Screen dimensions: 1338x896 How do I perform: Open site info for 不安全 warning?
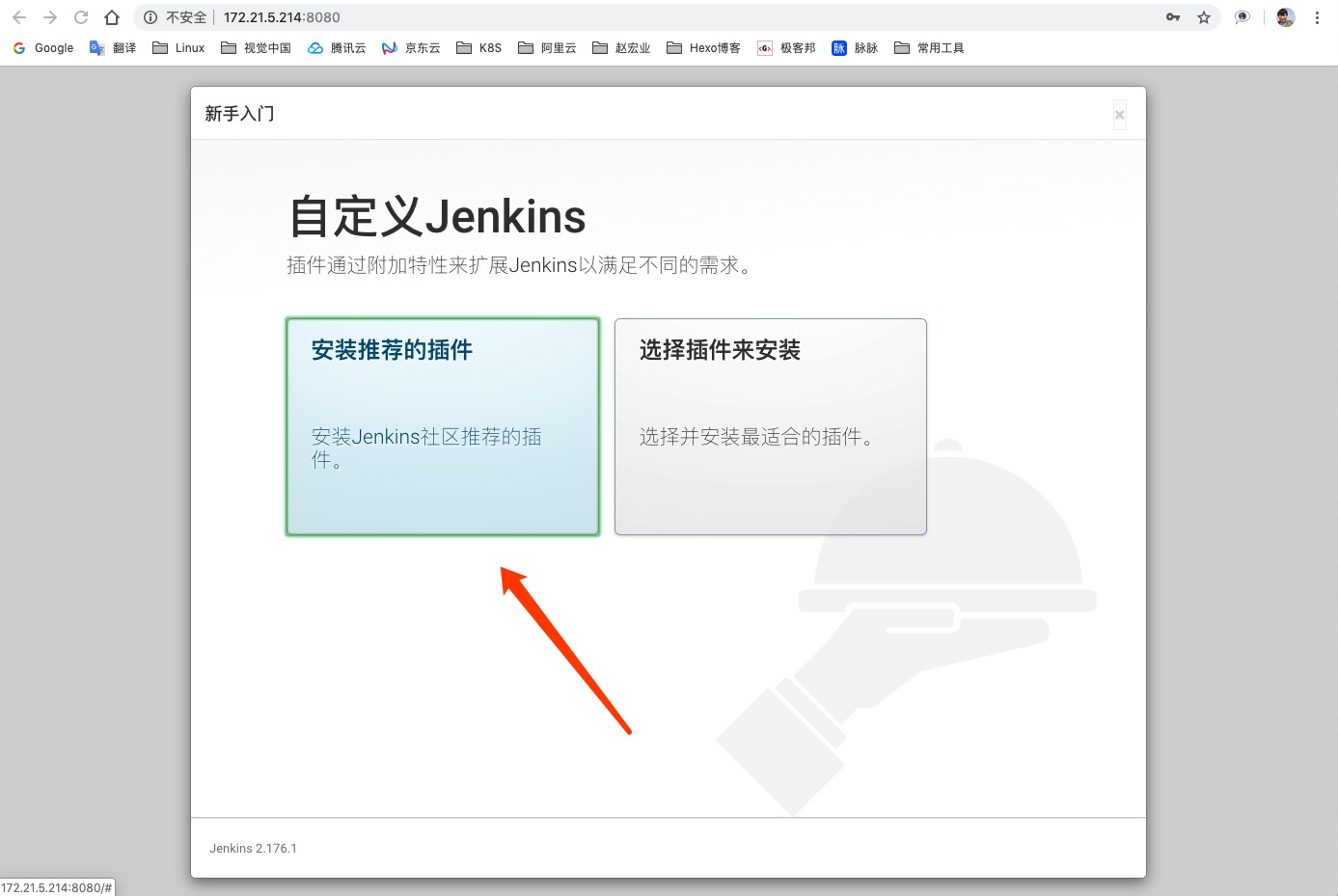(x=176, y=17)
